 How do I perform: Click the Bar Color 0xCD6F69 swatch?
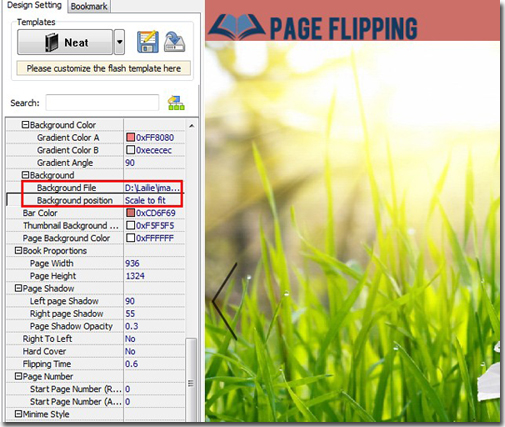pos(130,213)
